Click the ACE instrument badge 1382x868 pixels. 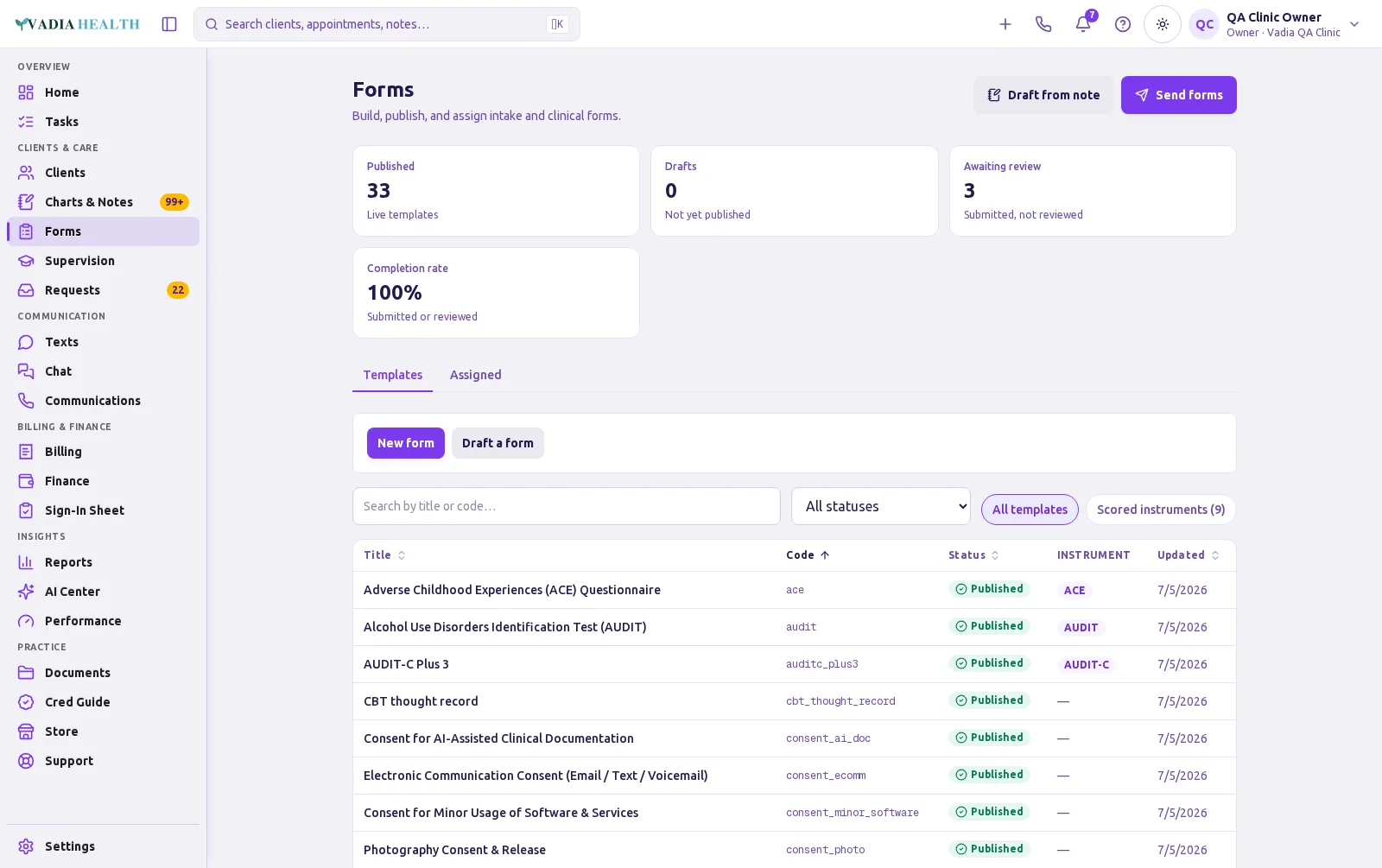(x=1075, y=591)
